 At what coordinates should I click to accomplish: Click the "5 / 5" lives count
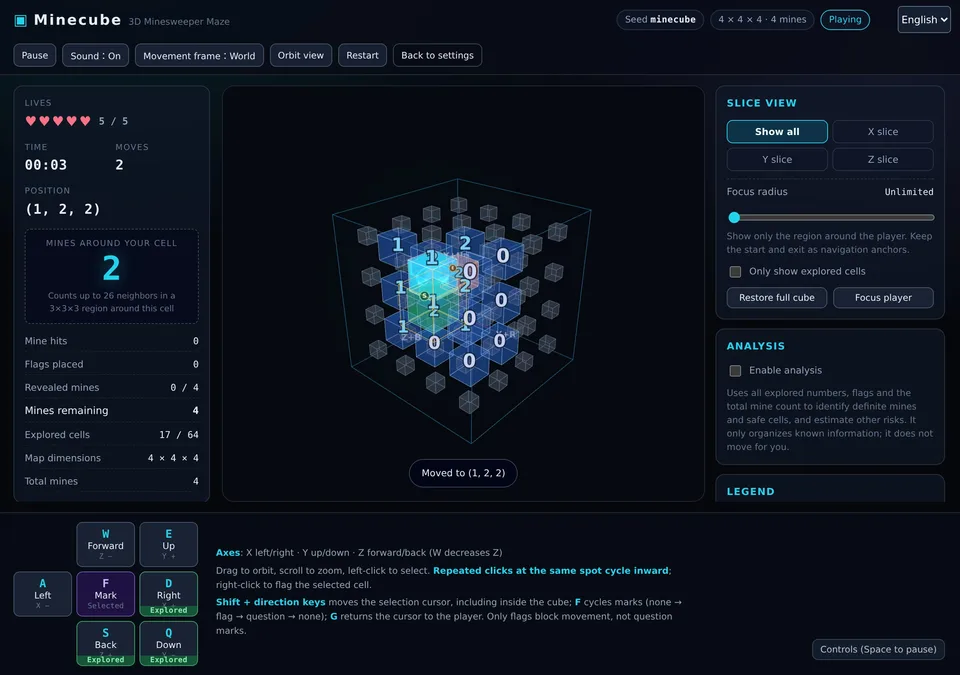click(113, 121)
